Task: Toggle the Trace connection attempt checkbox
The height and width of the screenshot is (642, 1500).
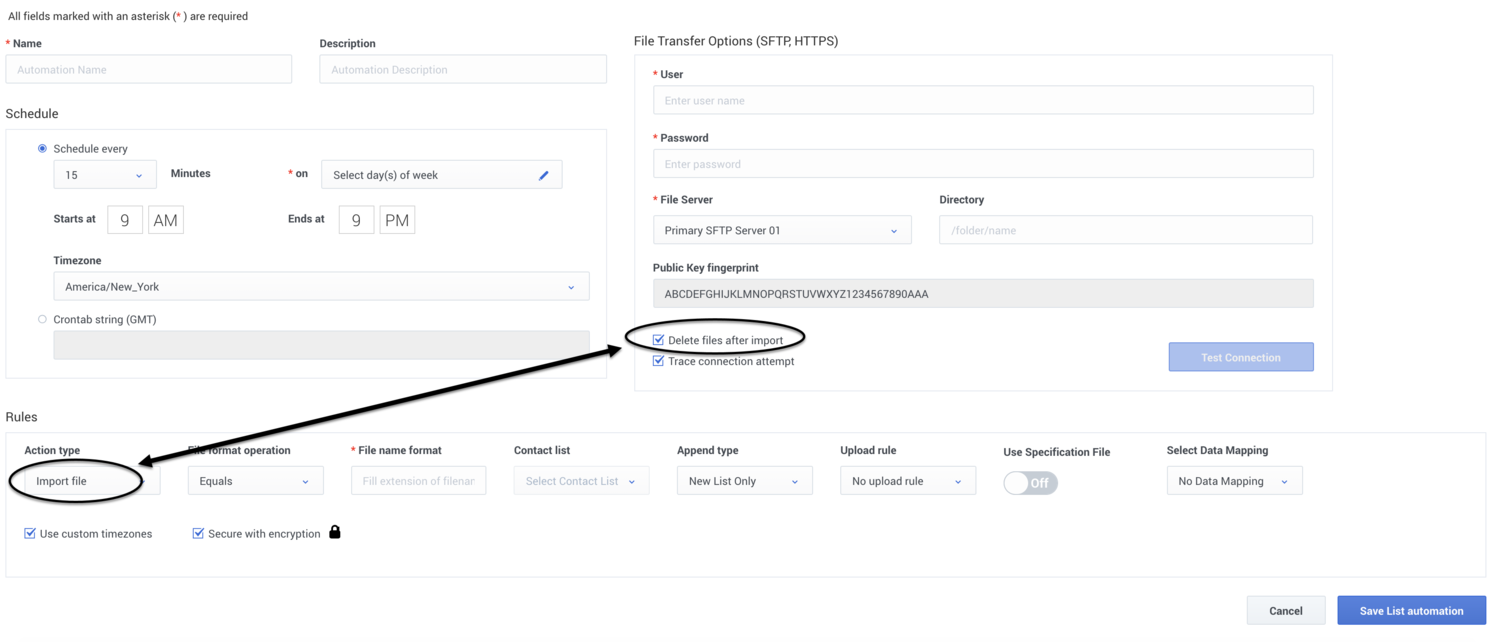Action: click(x=658, y=361)
